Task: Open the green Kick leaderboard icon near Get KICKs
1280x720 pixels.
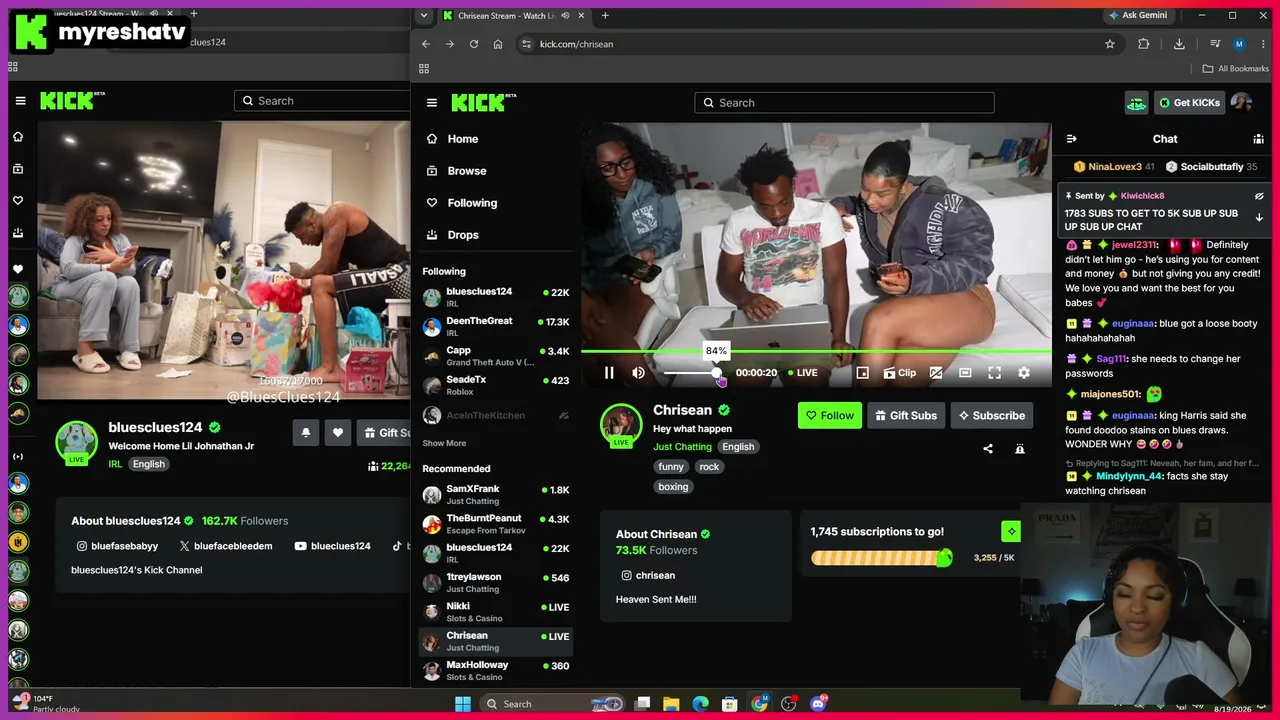Action: (x=1136, y=103)
